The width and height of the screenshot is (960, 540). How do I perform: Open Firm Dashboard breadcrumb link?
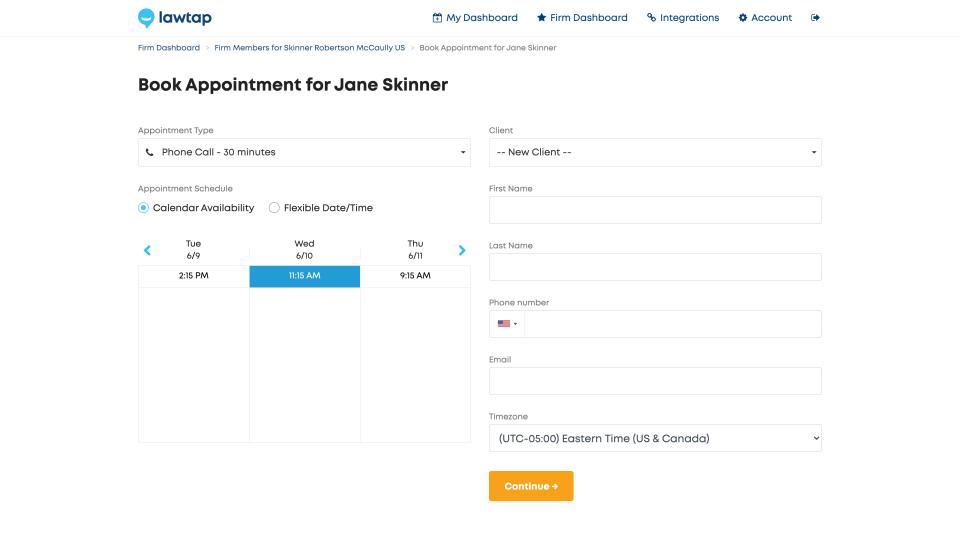pos(169,48)
